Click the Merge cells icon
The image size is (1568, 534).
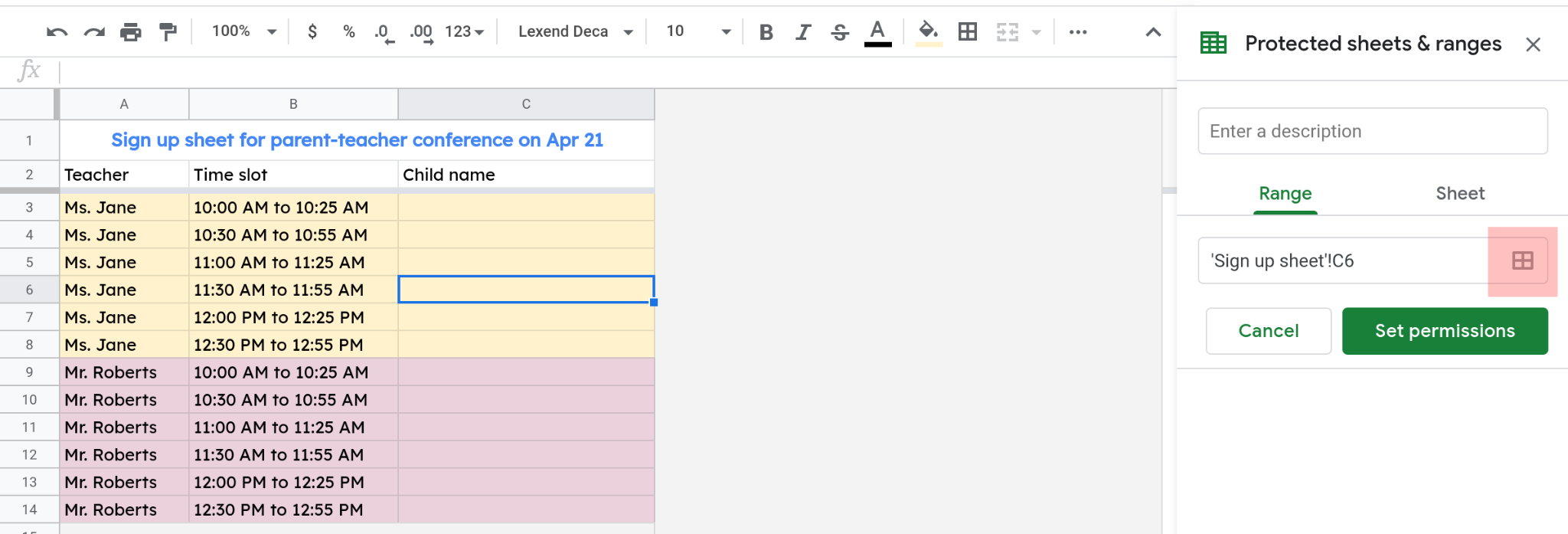pyautogui.click(x=1008, y=32)
